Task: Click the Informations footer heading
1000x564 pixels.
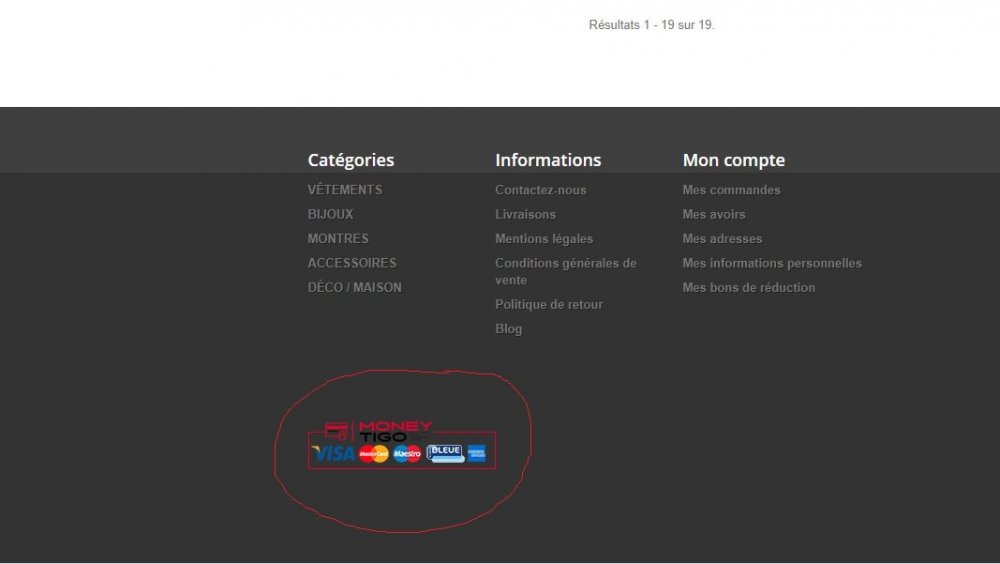Action: 548,160
